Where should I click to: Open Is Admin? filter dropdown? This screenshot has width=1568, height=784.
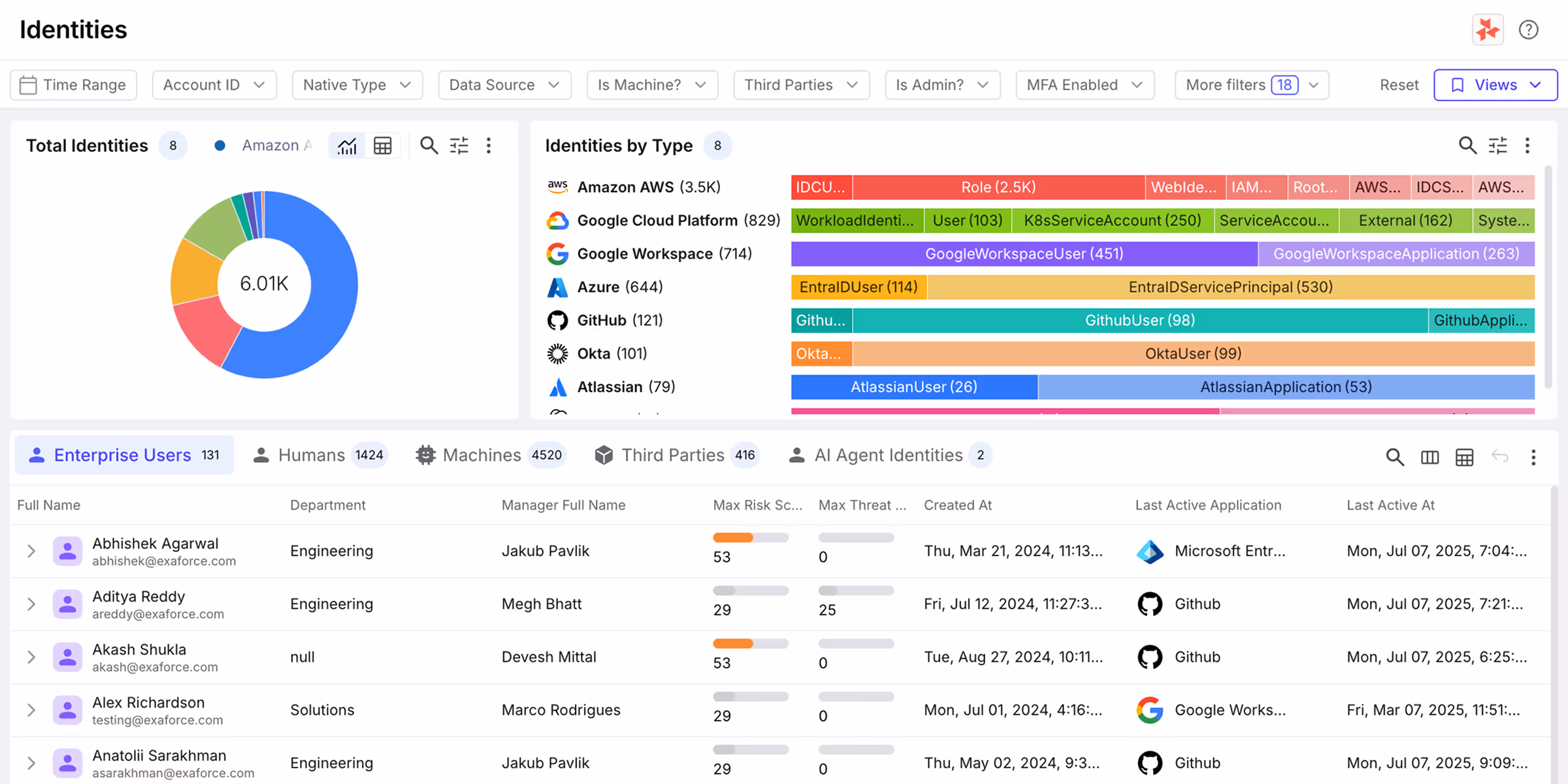pyautogui.click(x=942, y=85)
